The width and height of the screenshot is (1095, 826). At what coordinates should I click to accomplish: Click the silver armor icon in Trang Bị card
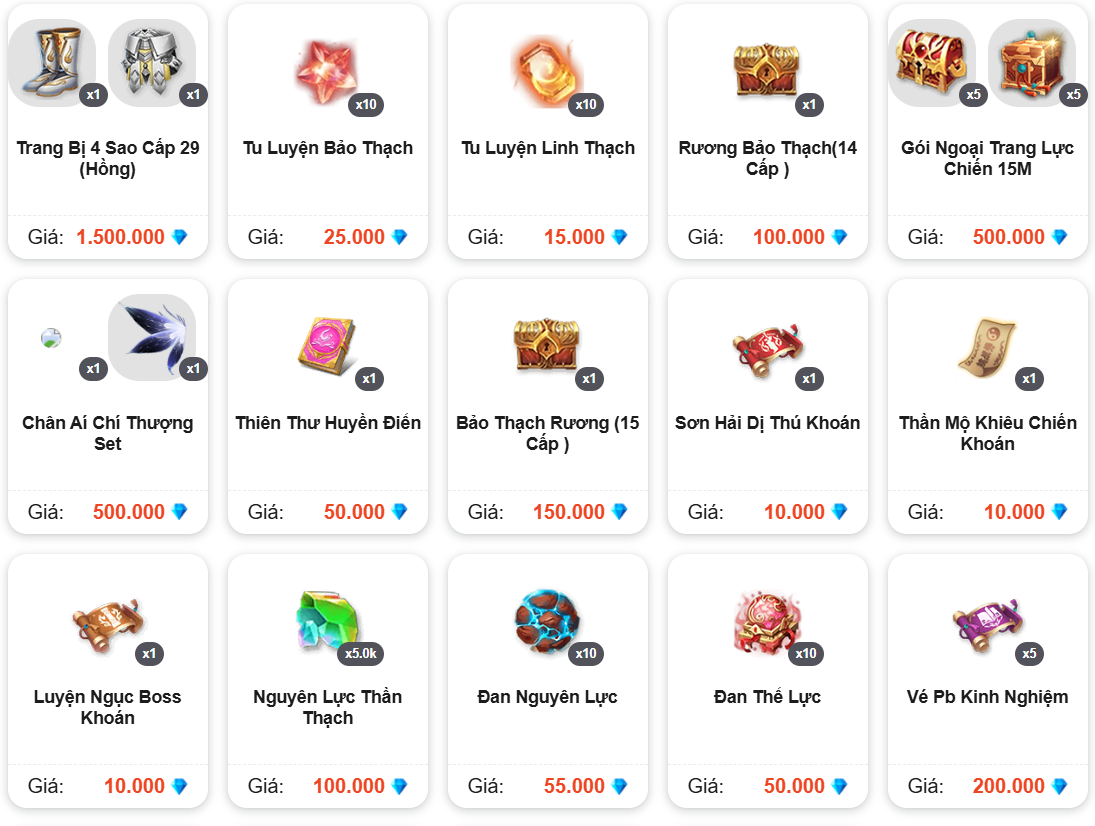click(152, 63)
